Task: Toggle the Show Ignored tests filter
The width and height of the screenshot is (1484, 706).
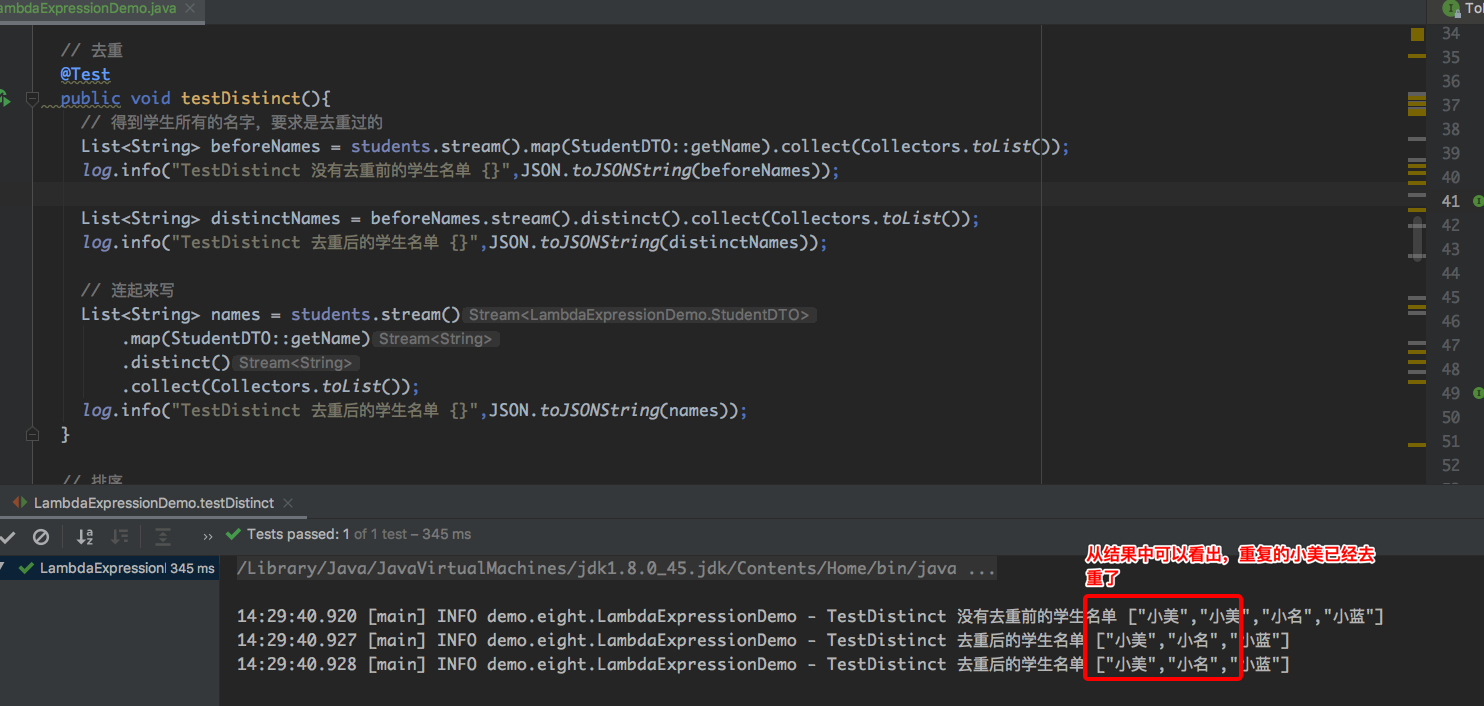Action: (41, 537)
